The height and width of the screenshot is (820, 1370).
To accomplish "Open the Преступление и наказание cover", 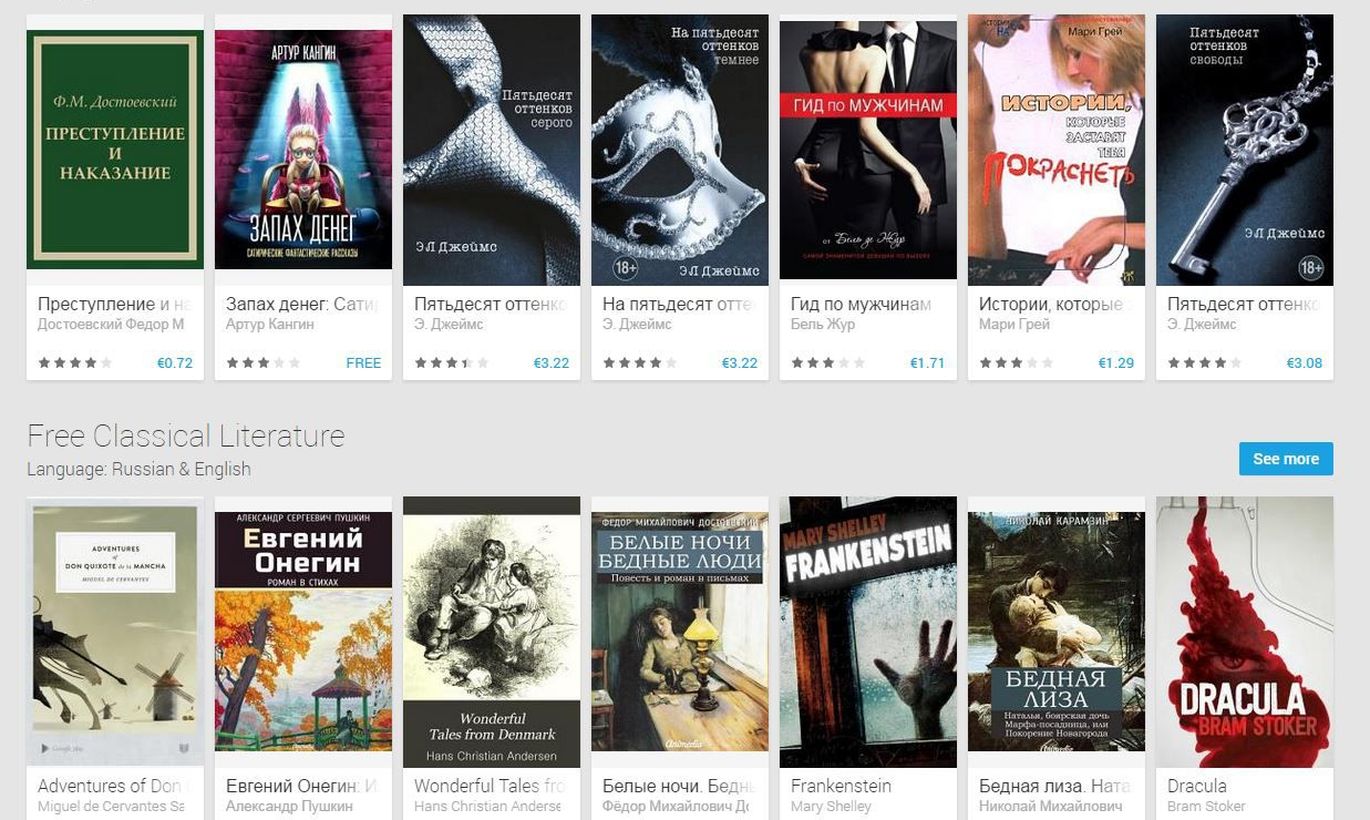I will point(115,149).
